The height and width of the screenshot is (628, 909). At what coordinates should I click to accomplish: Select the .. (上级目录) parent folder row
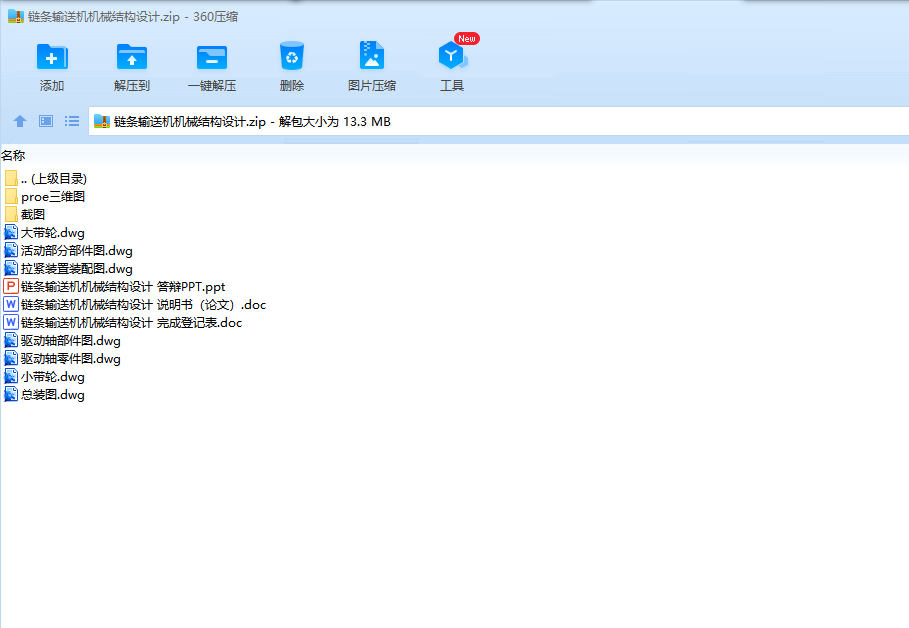[45, 179]
